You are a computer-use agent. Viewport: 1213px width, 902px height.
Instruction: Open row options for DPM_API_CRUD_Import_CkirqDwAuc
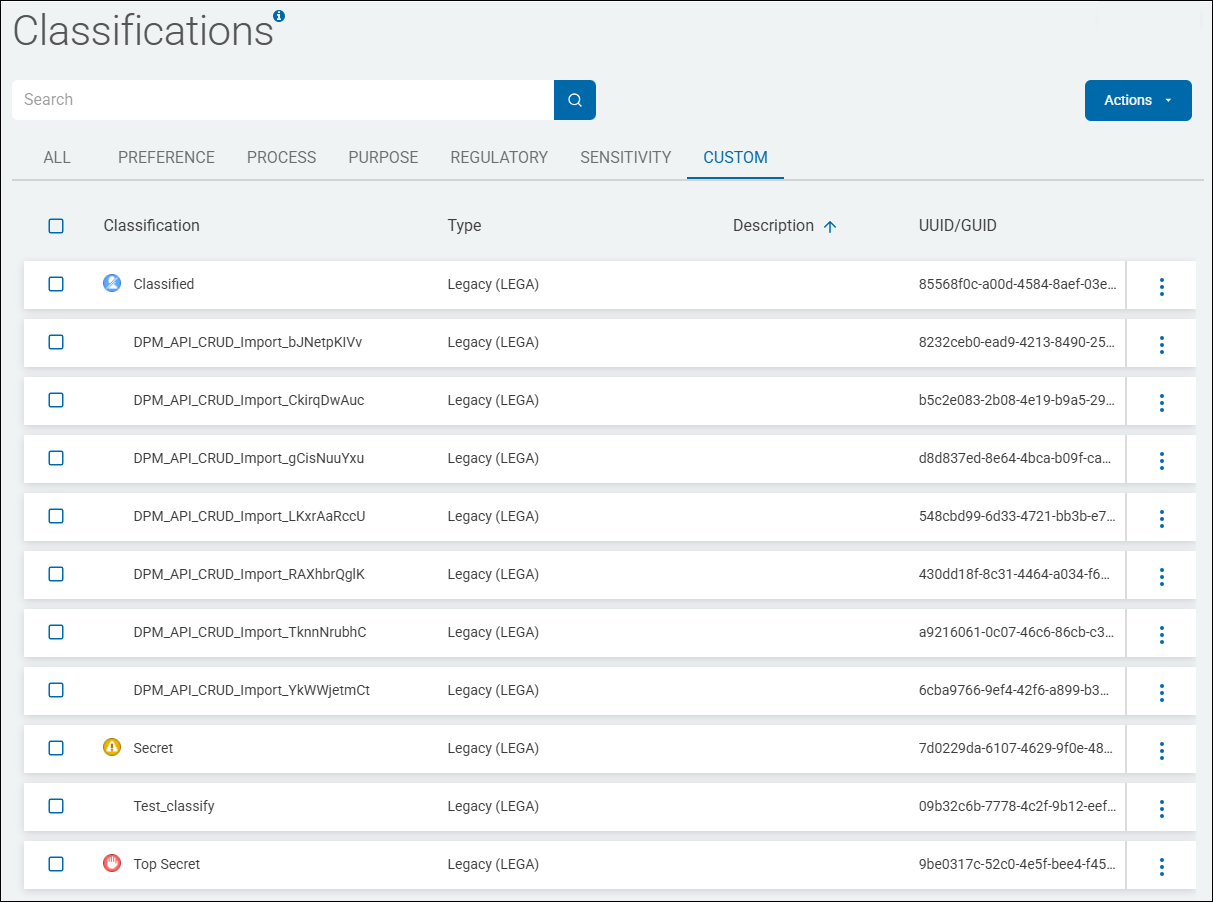(x=1161, y=403)
